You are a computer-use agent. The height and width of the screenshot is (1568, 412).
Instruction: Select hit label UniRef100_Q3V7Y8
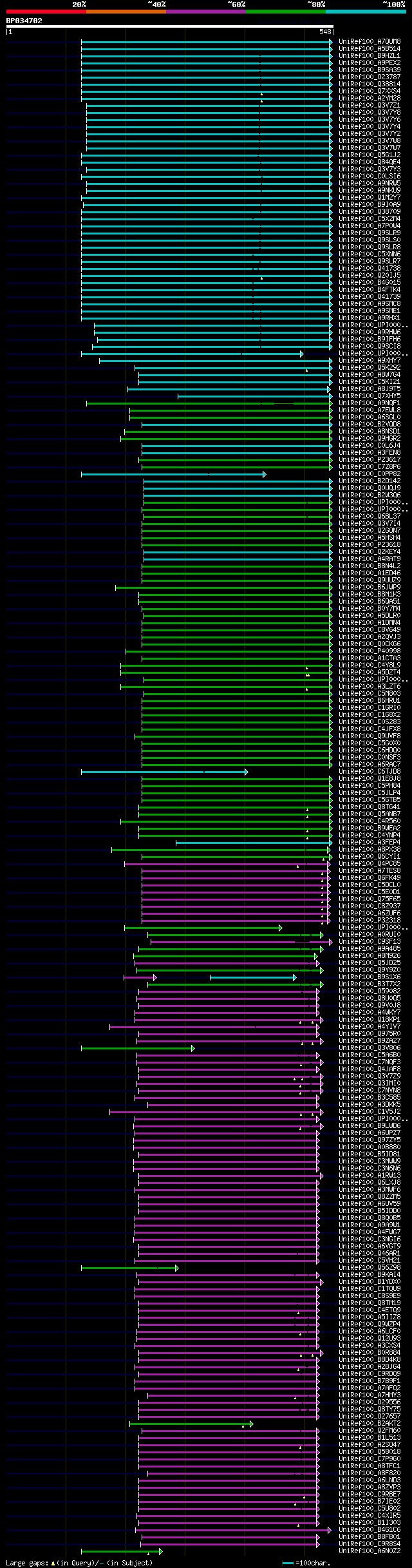pos(370,113)
